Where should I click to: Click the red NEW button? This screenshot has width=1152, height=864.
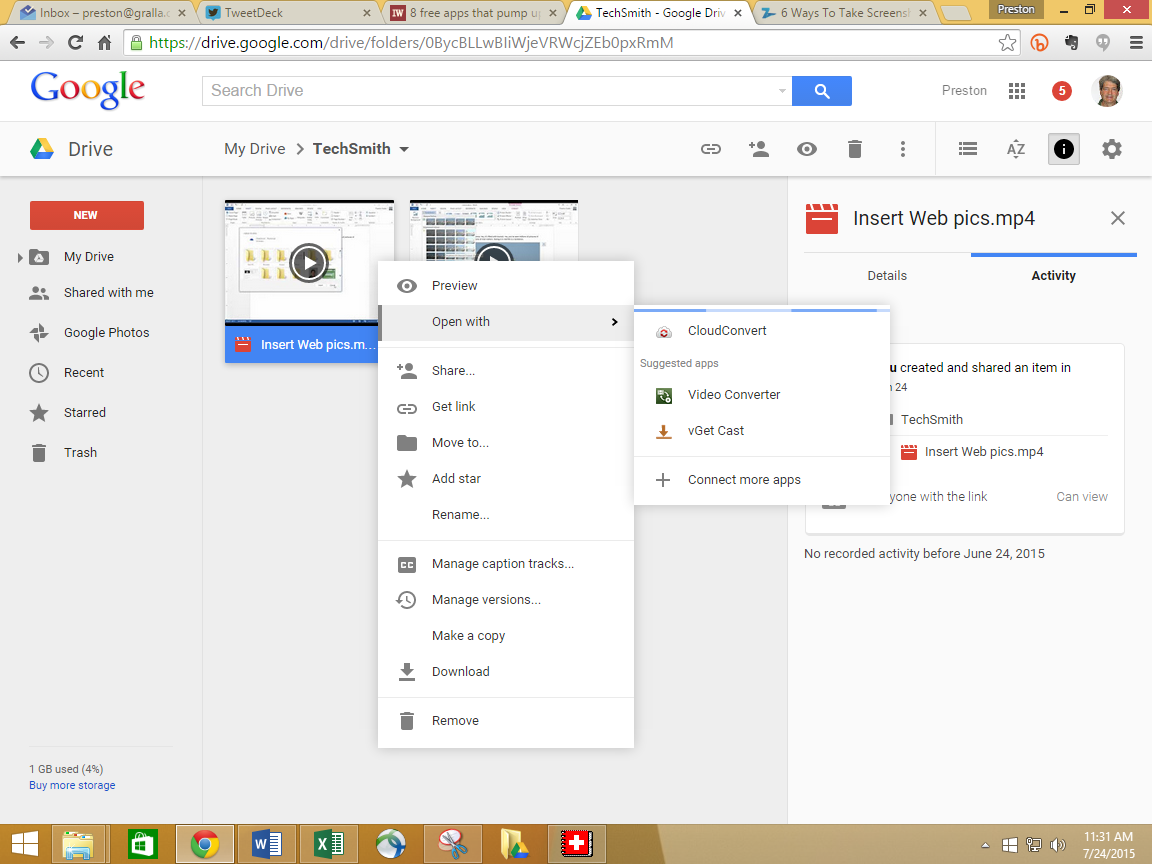87,215
